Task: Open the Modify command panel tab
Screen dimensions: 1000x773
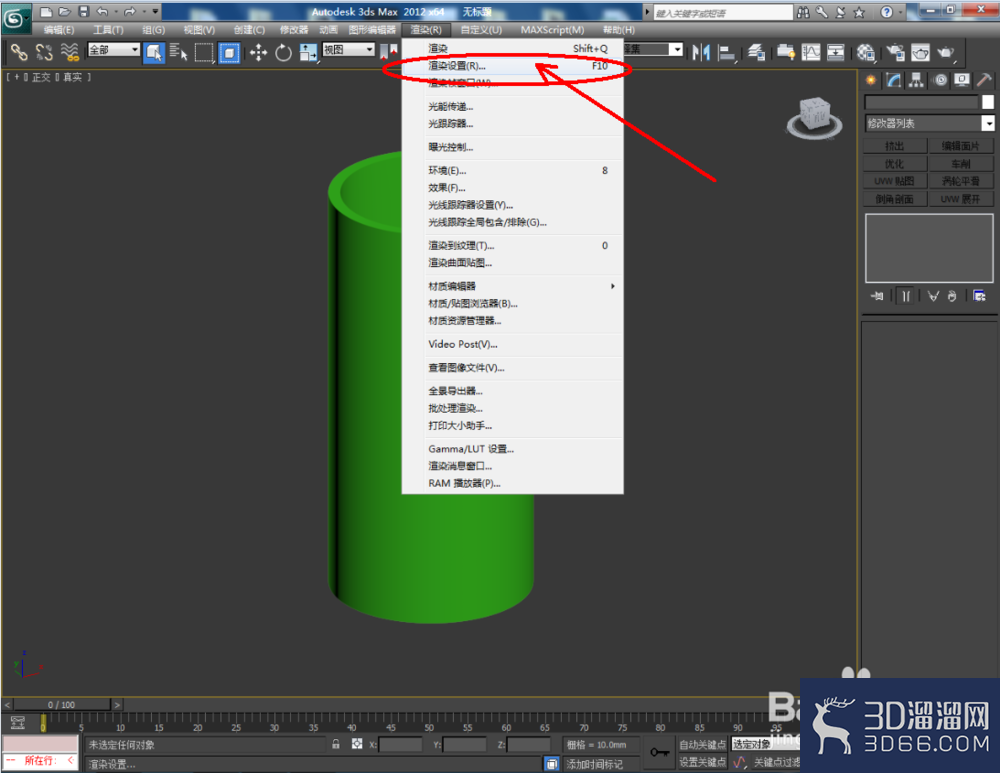Action: [x=893, y=80]
